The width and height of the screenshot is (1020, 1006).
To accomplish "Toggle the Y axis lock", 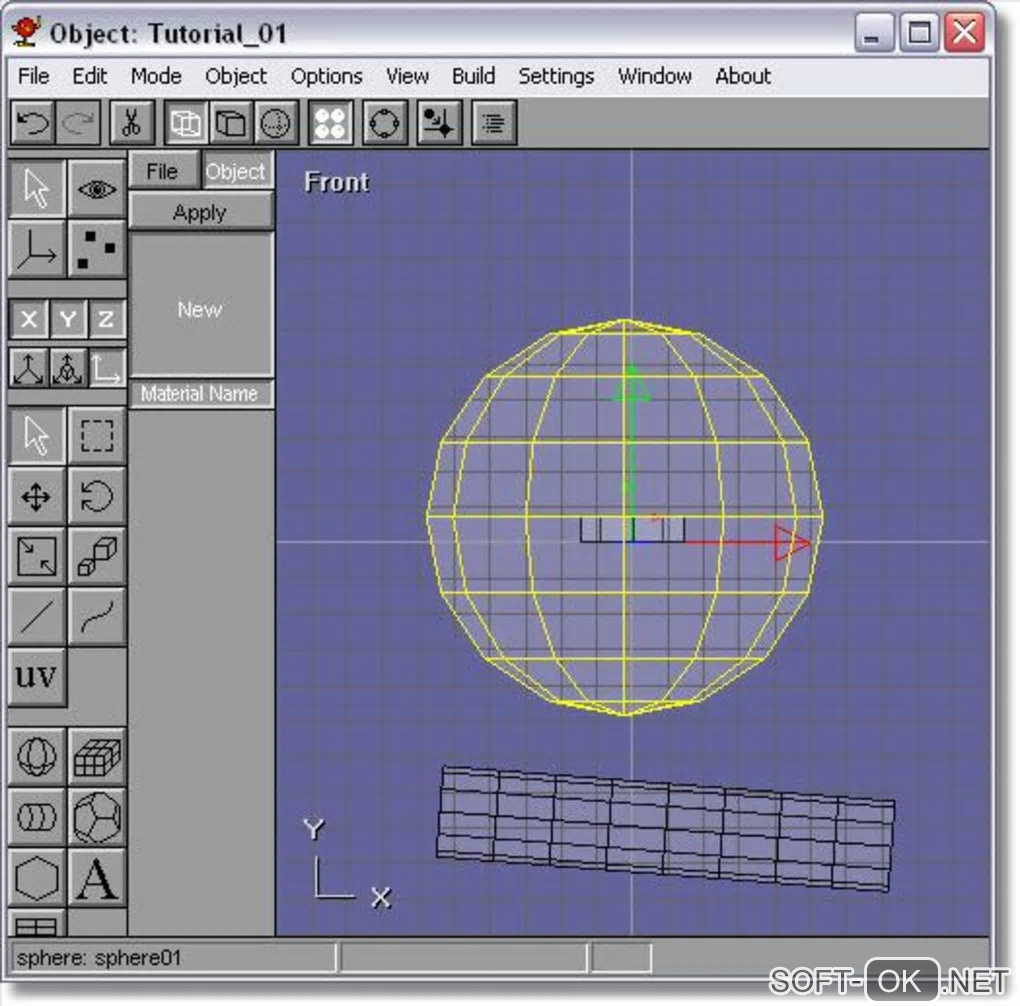I will (68, 319).
